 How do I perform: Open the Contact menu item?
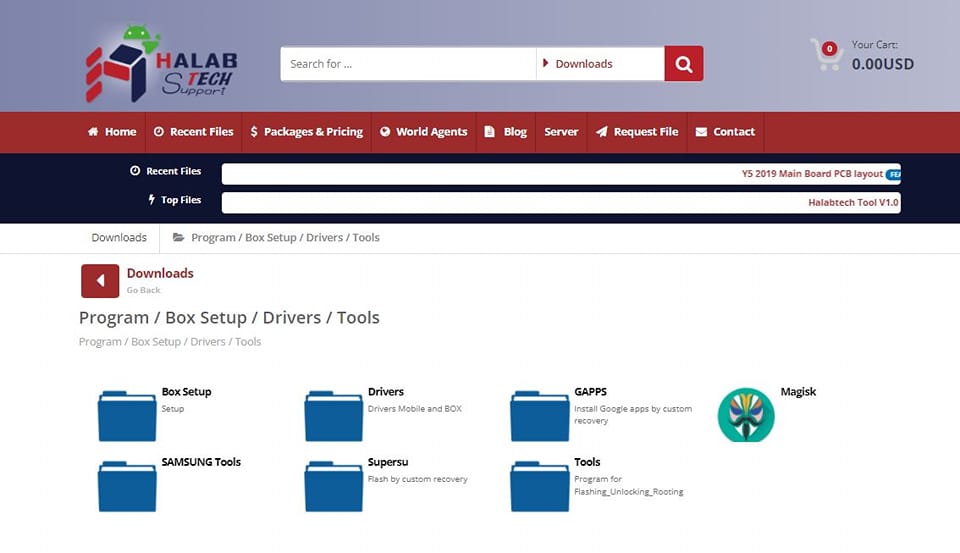pos(726,132)
